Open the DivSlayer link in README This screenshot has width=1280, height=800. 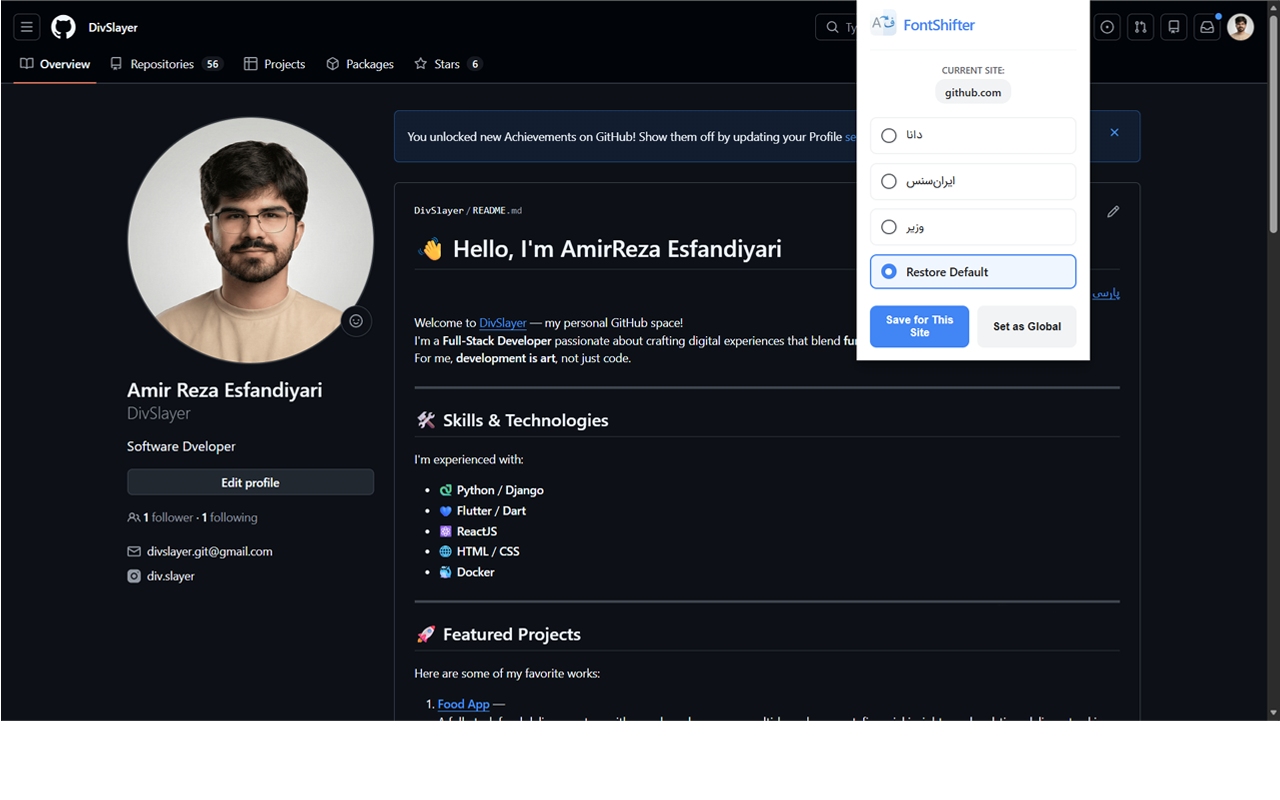503,323
